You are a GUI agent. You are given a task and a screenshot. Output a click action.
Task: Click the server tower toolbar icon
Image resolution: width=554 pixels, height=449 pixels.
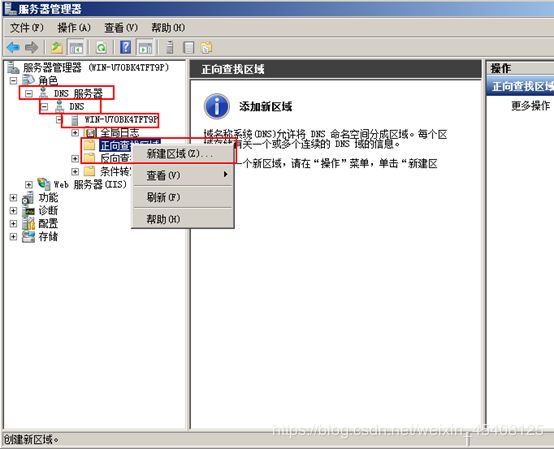coord(170,47)
